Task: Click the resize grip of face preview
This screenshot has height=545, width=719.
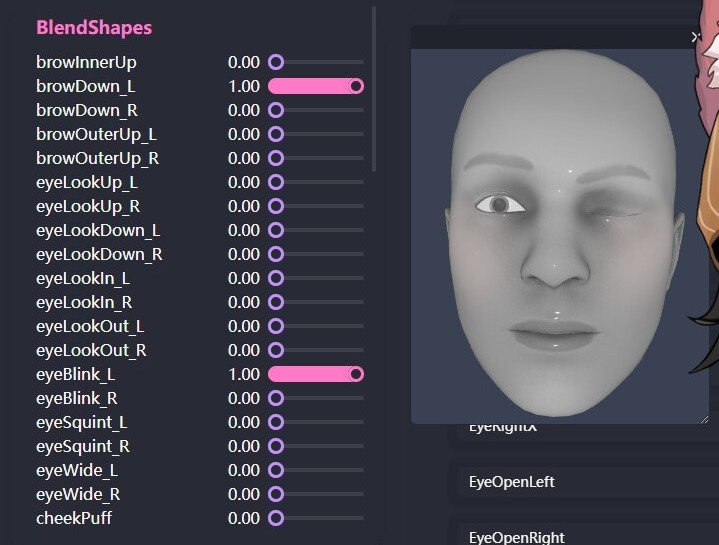Action: point(702,418)
